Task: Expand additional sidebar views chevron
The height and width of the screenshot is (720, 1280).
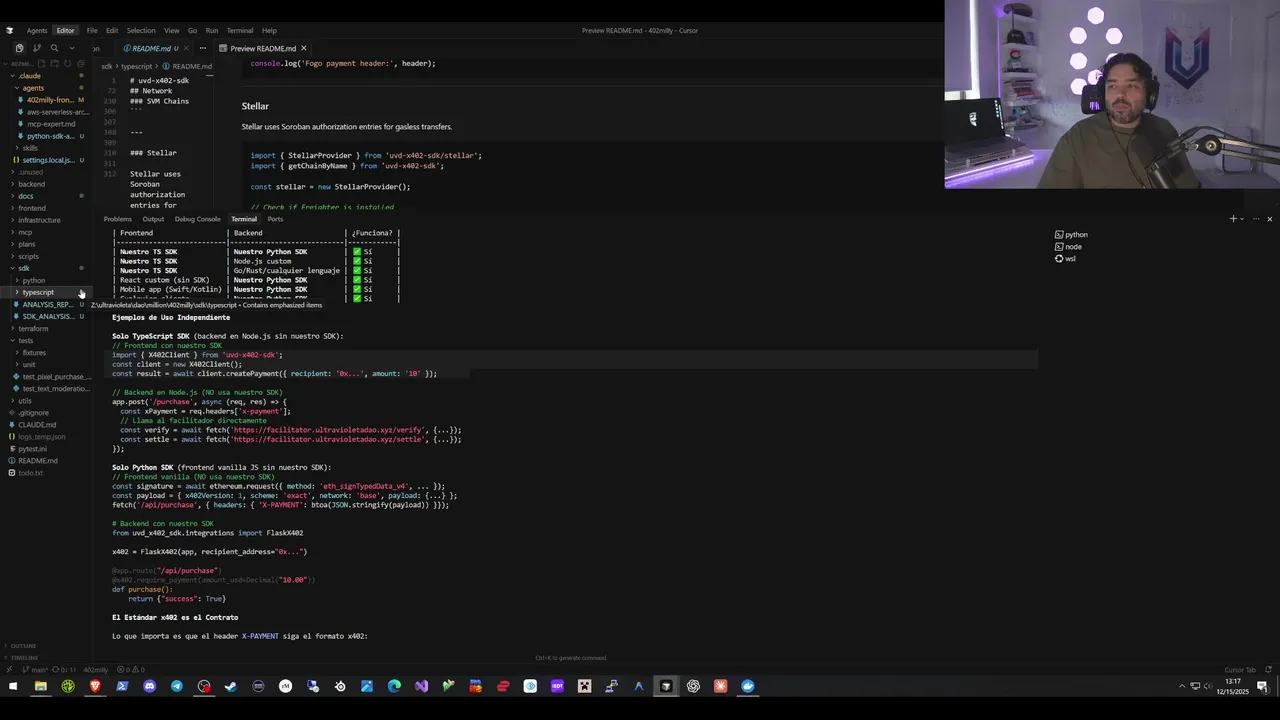Action: (x=72, y=48)
